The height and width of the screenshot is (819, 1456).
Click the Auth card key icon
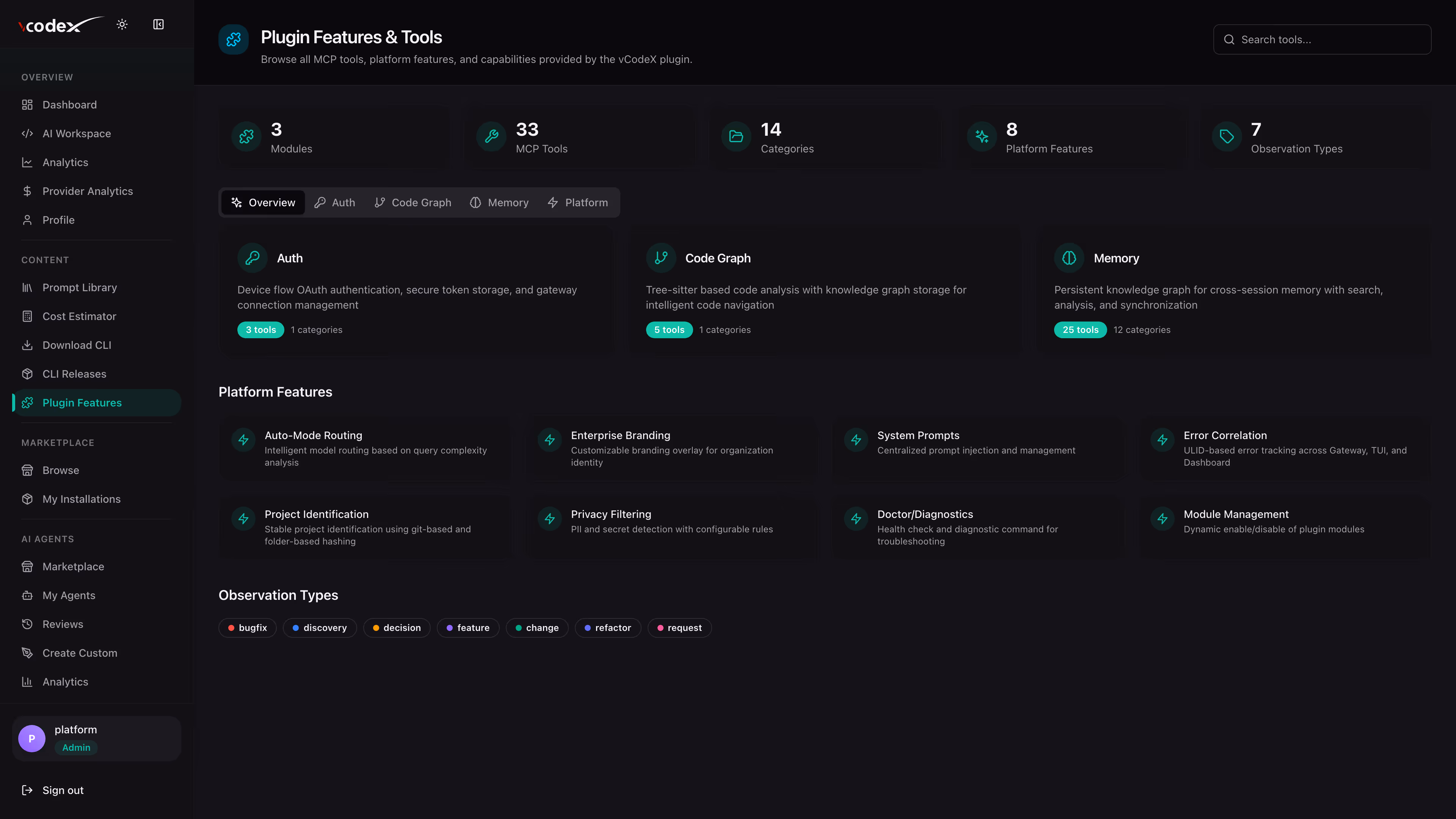tap(252, 258)
